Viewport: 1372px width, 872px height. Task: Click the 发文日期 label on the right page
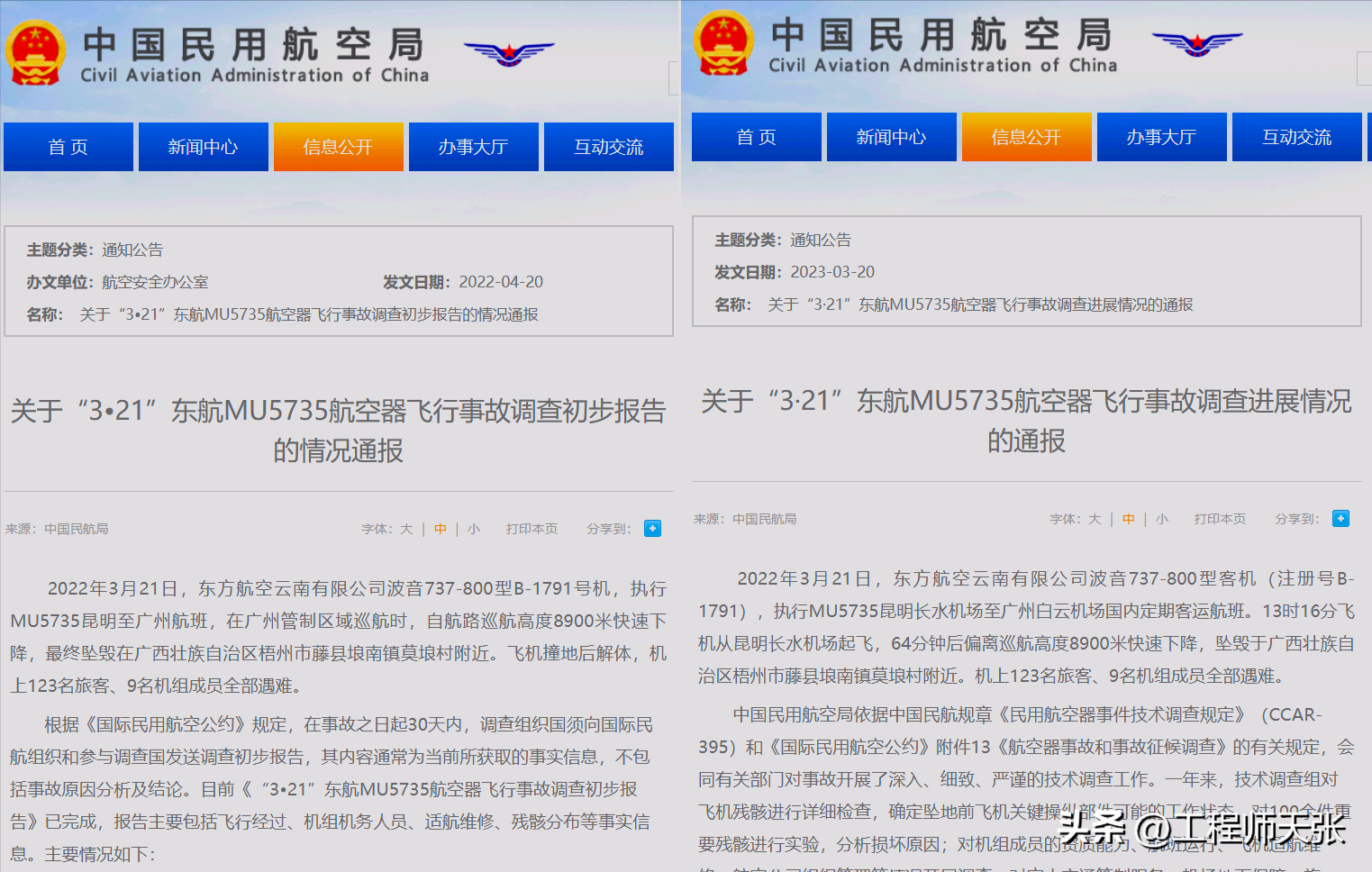750,273
